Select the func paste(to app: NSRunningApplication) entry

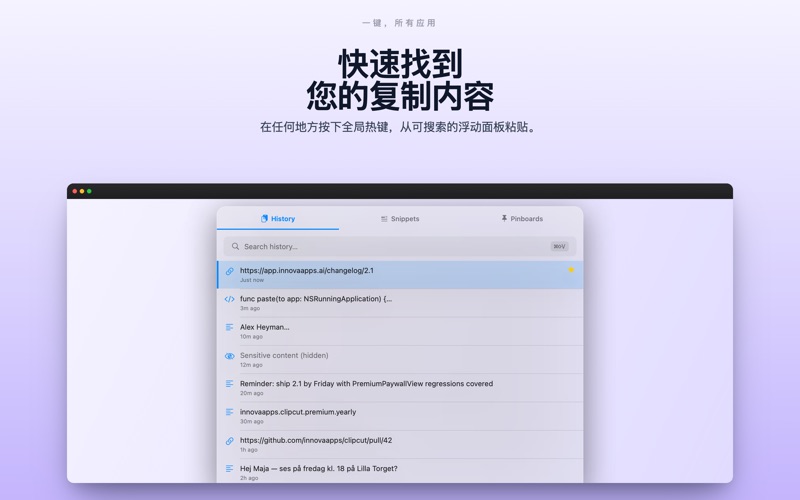pos(400,303)
